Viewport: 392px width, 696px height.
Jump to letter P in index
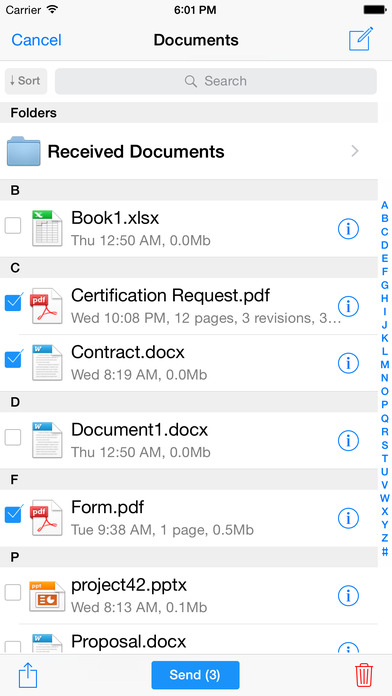(384, 404)
